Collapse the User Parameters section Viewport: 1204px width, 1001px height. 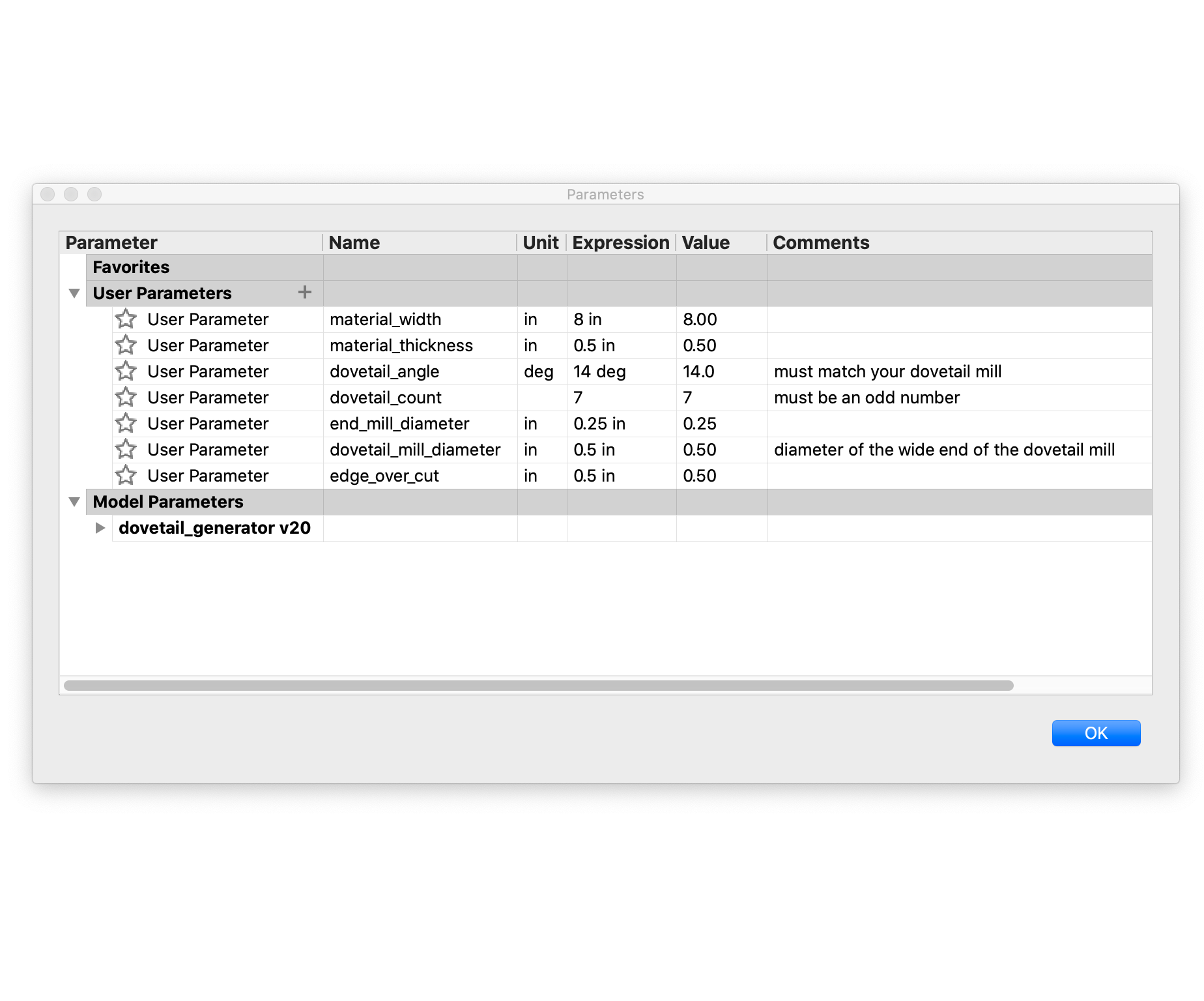tap(74, 293)
